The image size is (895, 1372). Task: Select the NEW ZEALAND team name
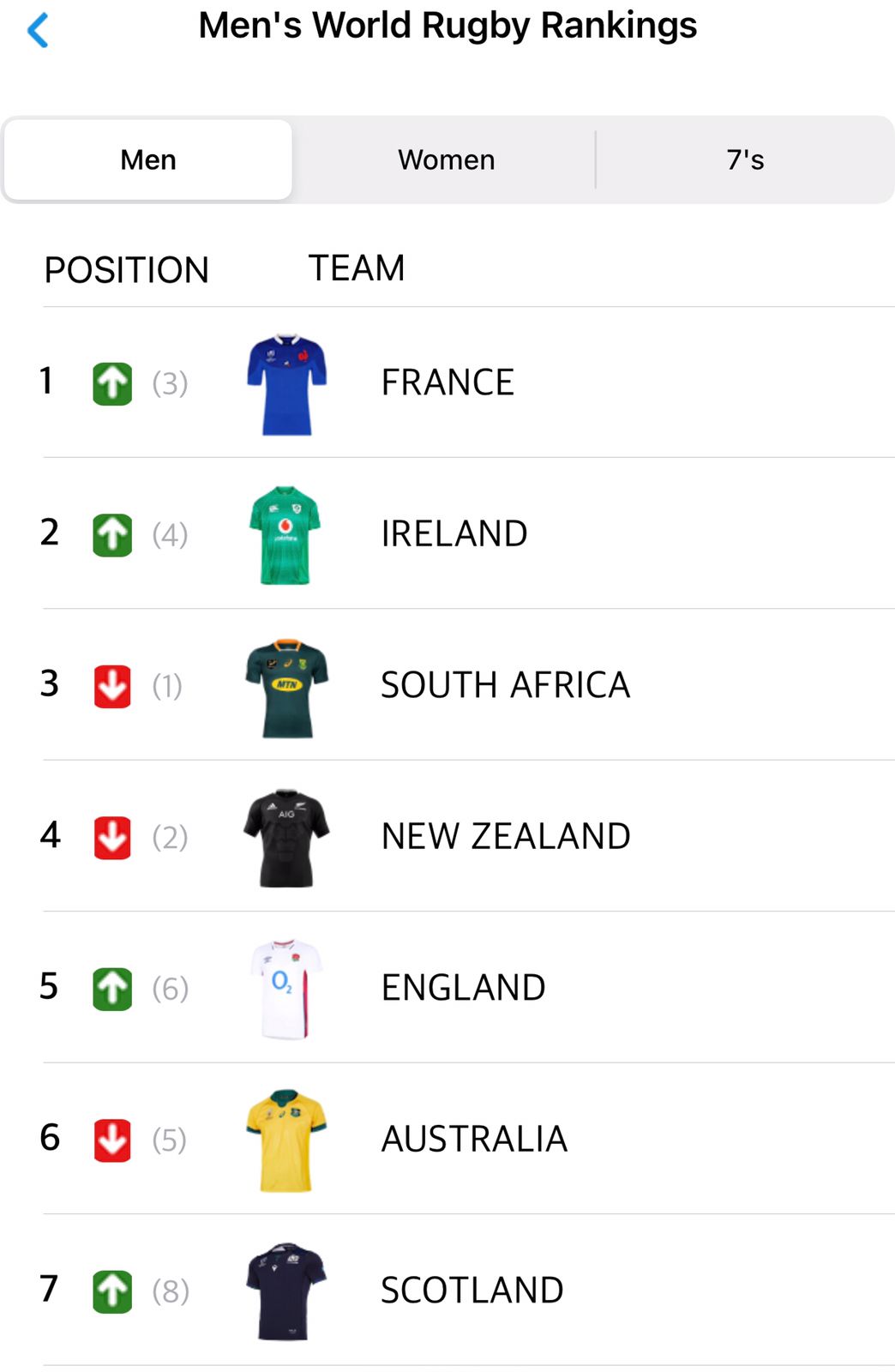point(506,837)
